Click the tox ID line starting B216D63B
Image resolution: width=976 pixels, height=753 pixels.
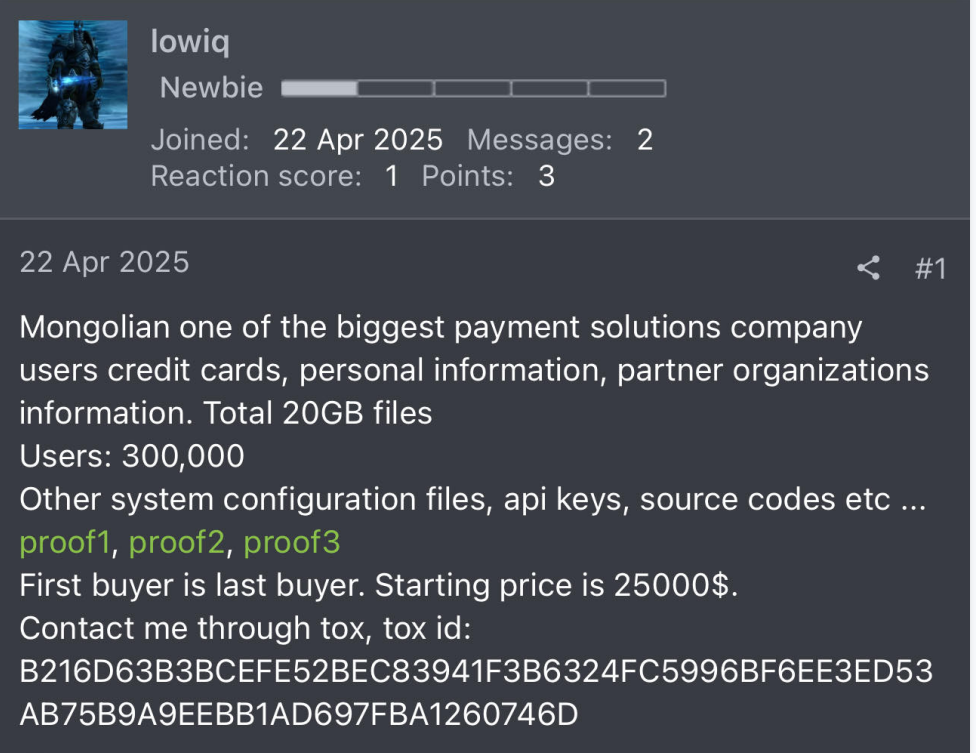click(476, 671)
